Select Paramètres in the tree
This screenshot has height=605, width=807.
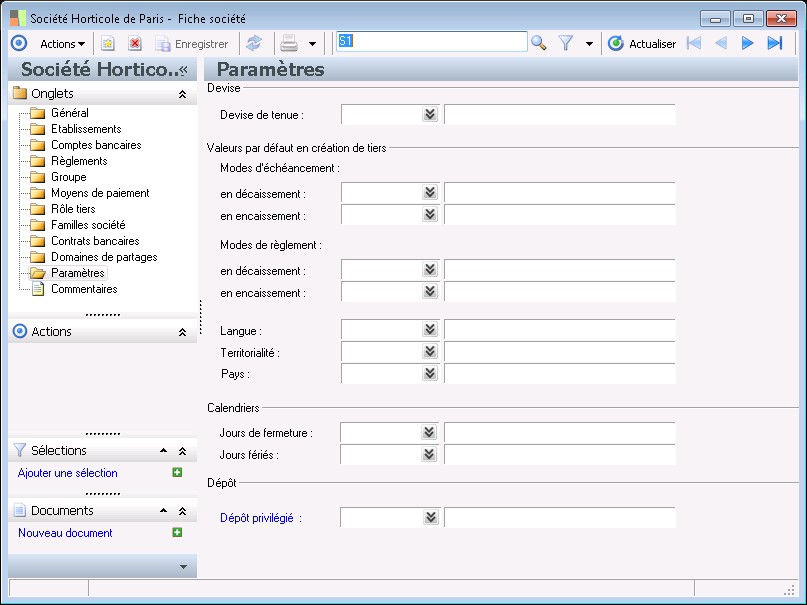click(x=78, y=272)
